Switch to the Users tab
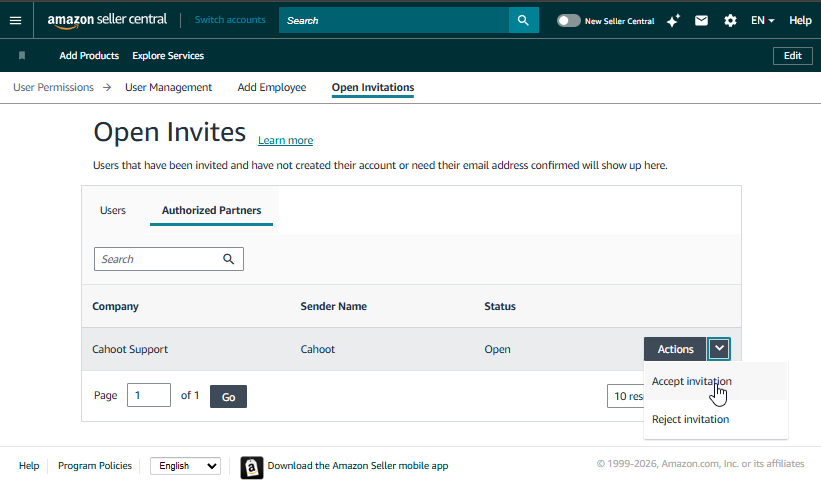The image size is (821, 490). (x=113, y=210)
